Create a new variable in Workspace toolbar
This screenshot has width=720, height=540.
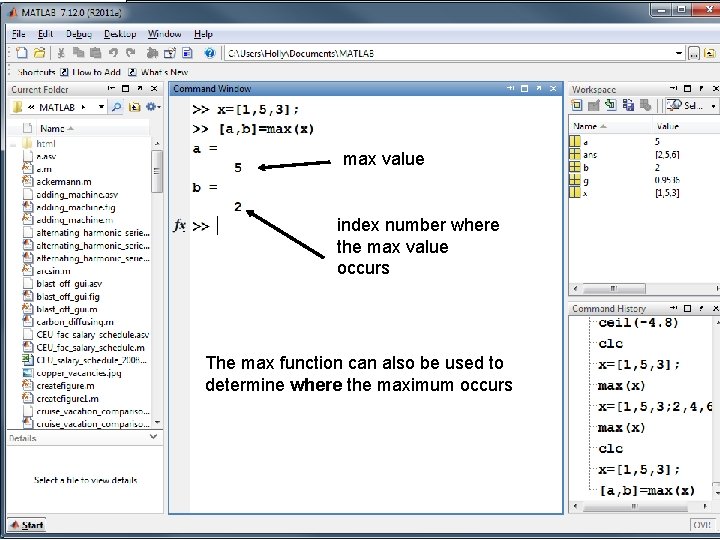click(576, 106)
